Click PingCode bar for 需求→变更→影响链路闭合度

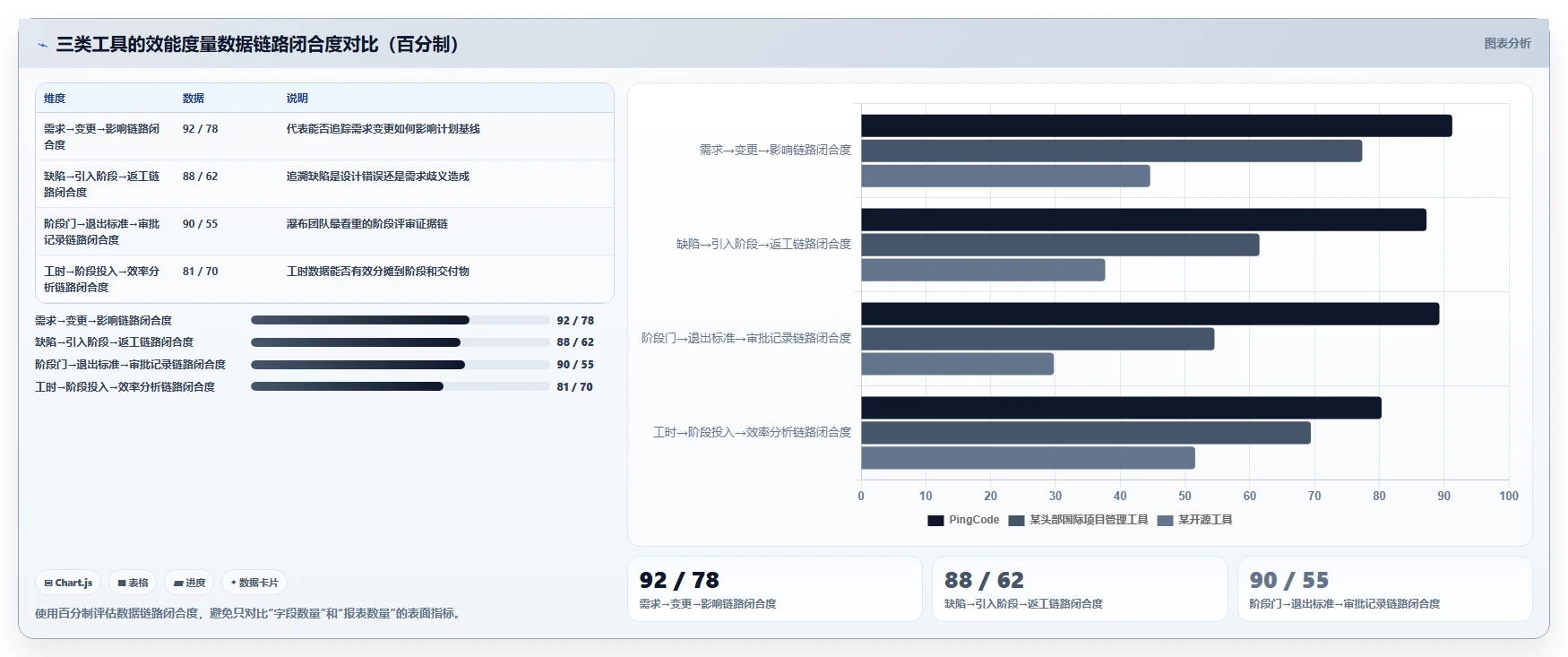1157,125
